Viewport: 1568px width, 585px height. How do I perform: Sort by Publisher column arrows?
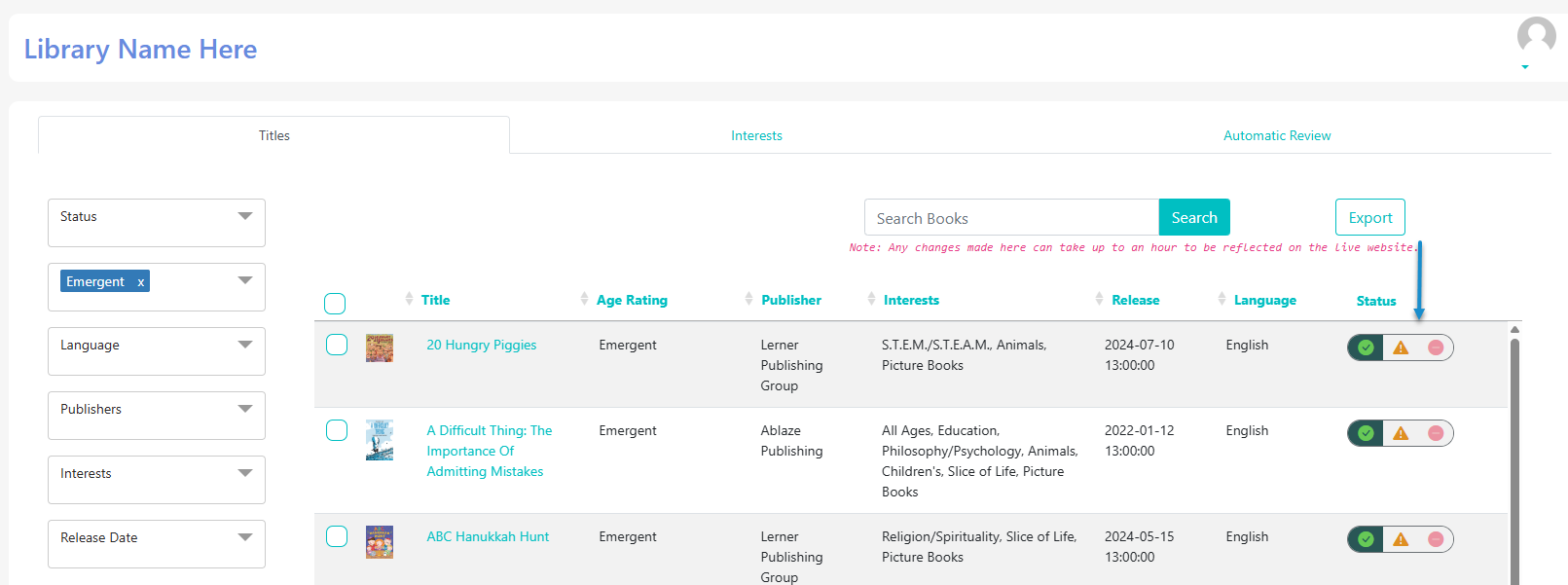[748, 299]
